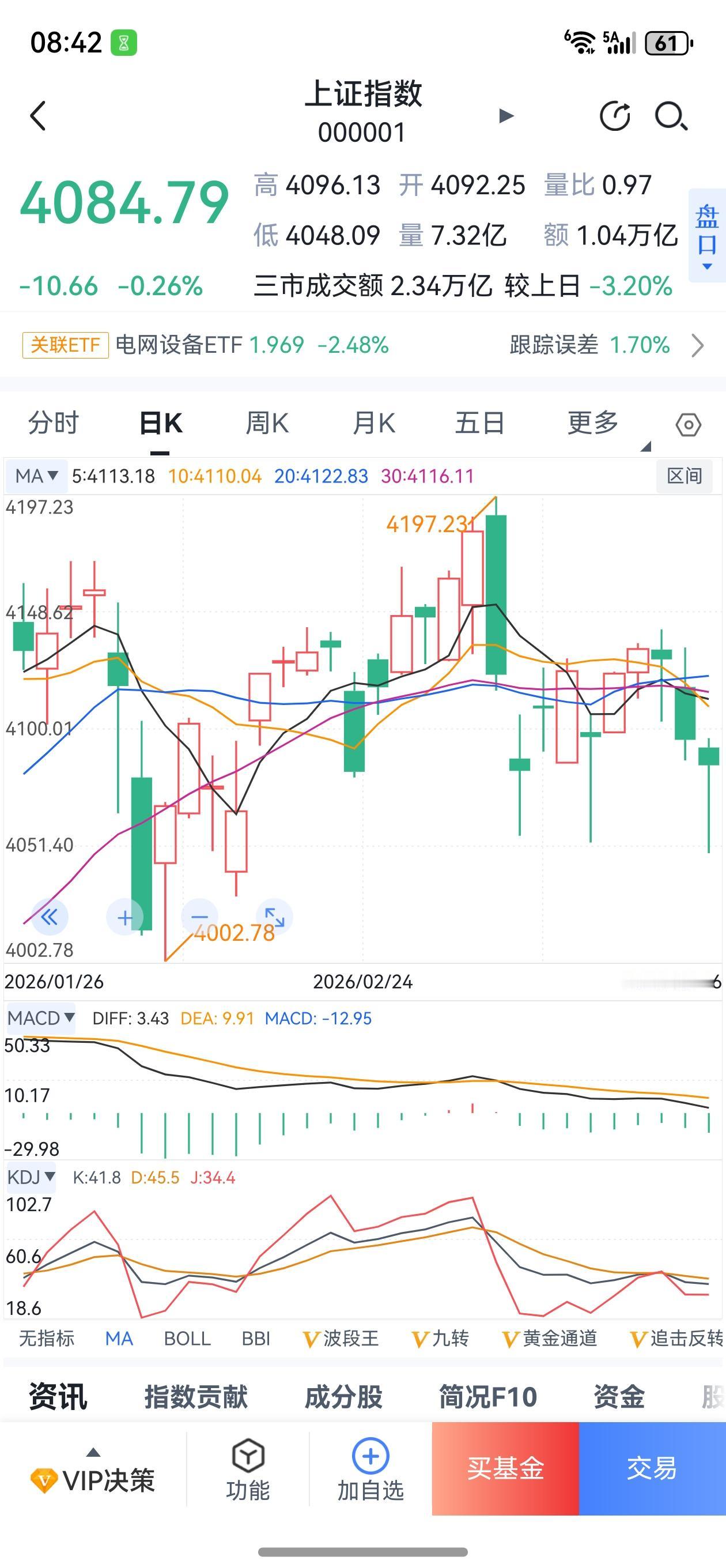This screenshot has height=1568, width=726.
Task: Tap the tall green candle near 4197.23
Action: tap(497, 595)
